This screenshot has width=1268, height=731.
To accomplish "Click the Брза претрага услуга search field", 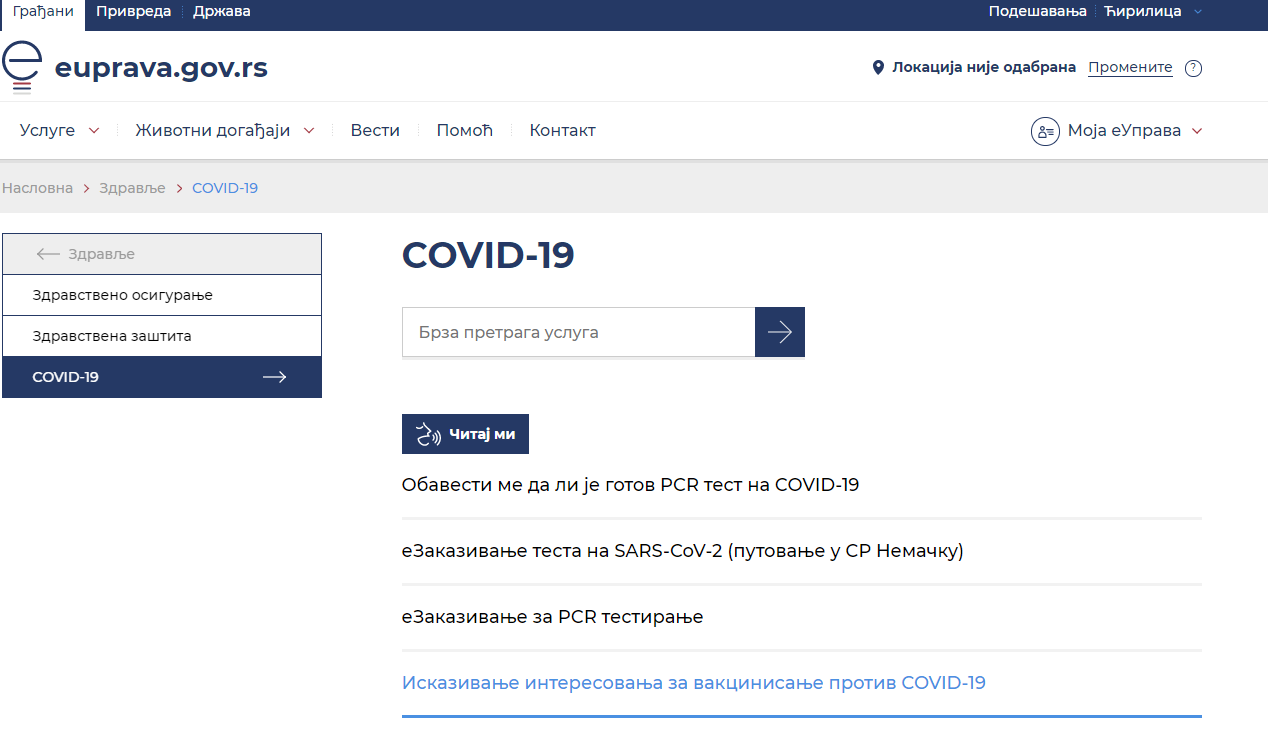I will click(x=578, y=332).
